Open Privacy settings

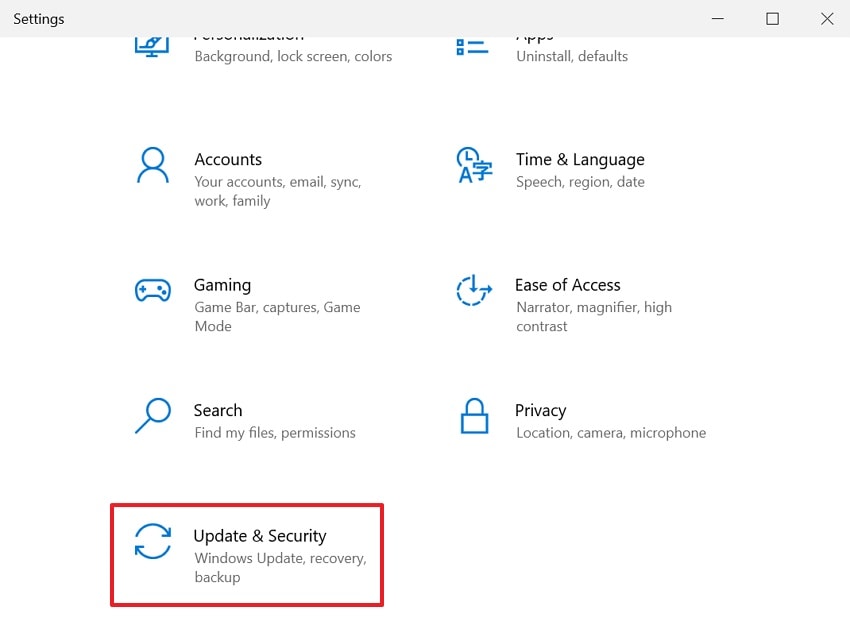click(540, 410)
